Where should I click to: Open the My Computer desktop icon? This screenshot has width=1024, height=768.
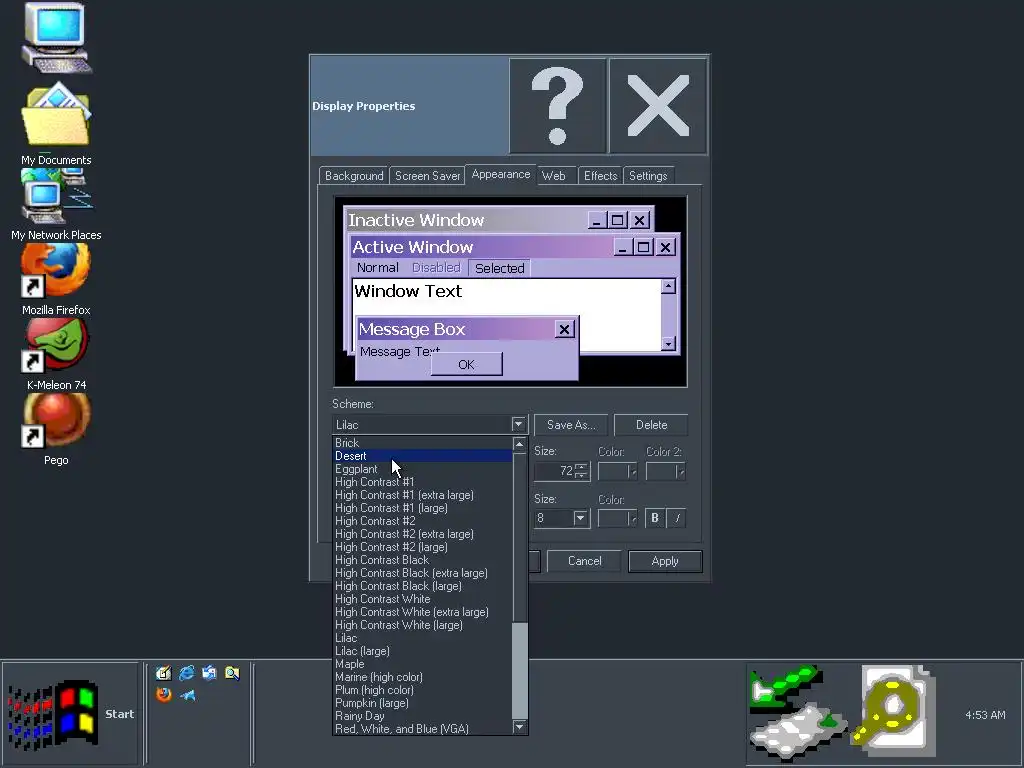click(56, 37)
